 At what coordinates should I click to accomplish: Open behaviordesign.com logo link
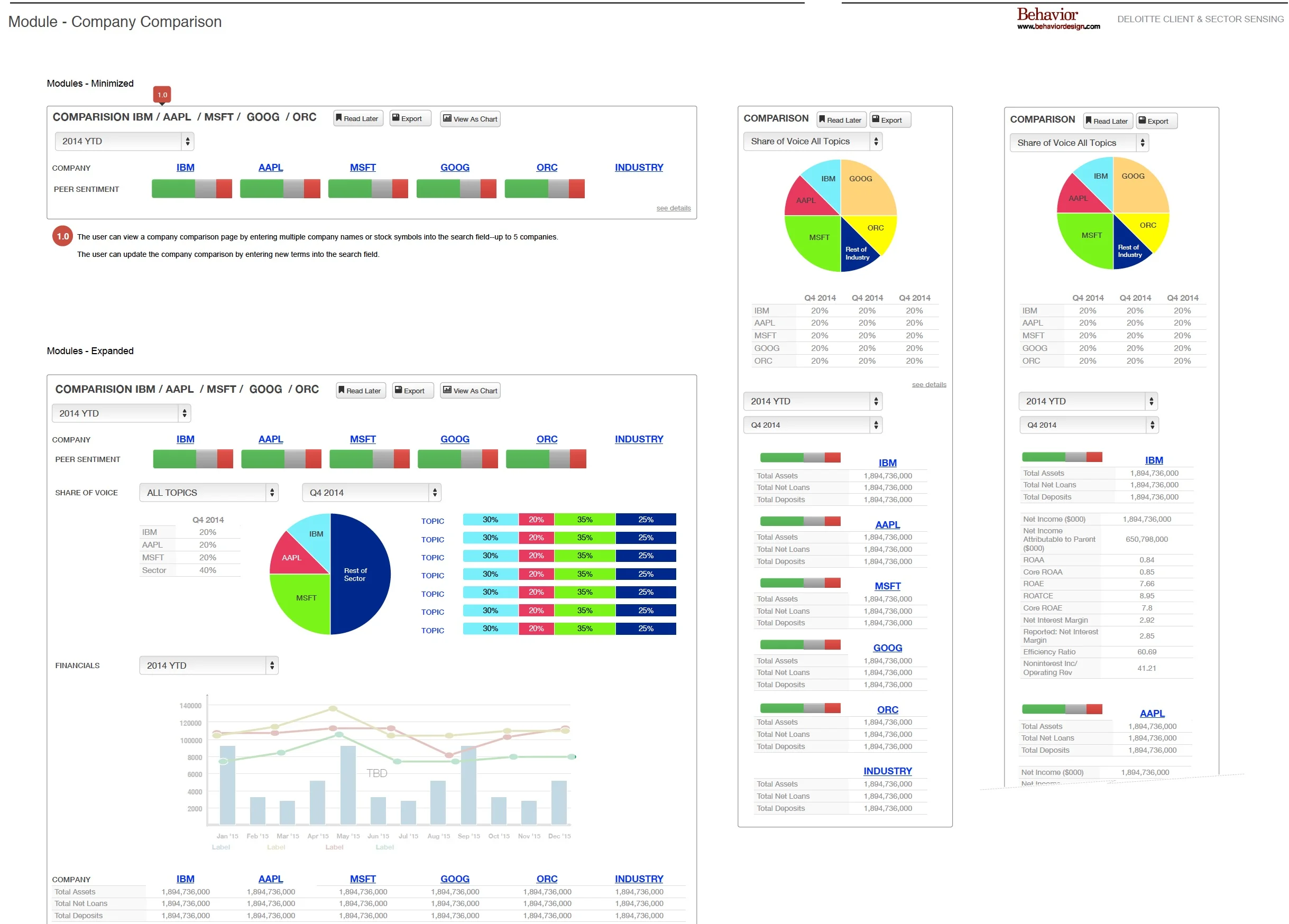[1058, 19]
